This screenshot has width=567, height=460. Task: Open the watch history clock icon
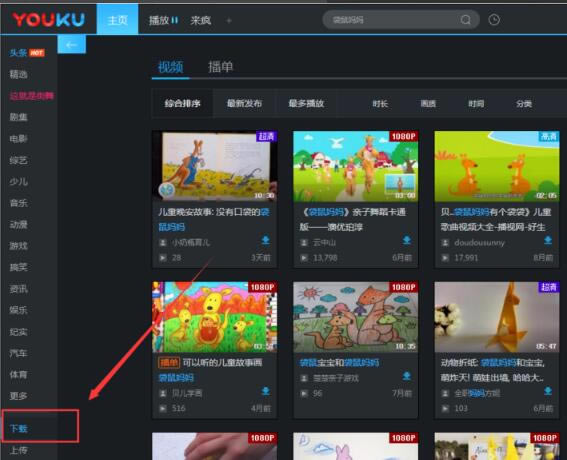click(x=494, y=20)
